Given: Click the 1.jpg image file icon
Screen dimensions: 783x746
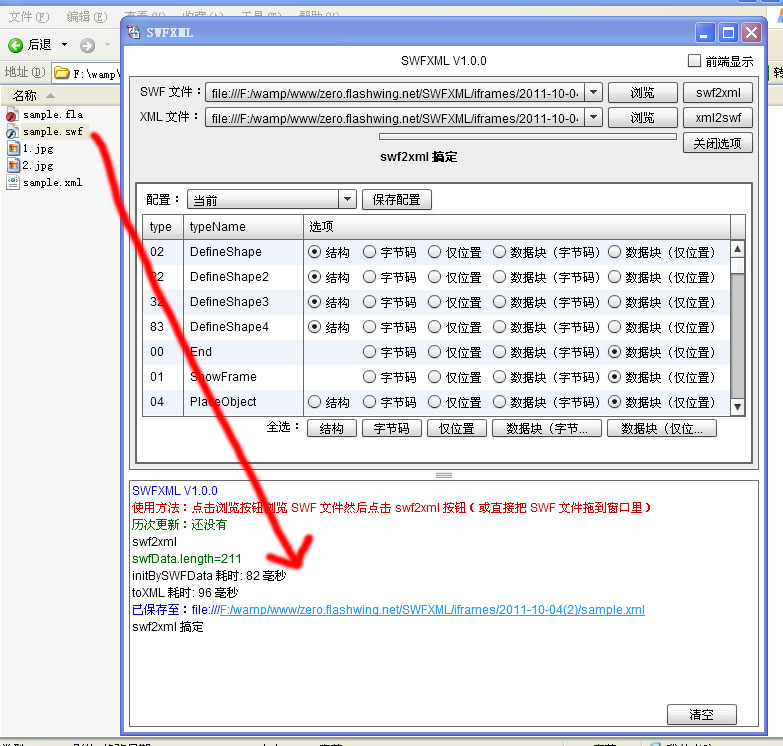Looking at the screenshot, I should [13, 149].
